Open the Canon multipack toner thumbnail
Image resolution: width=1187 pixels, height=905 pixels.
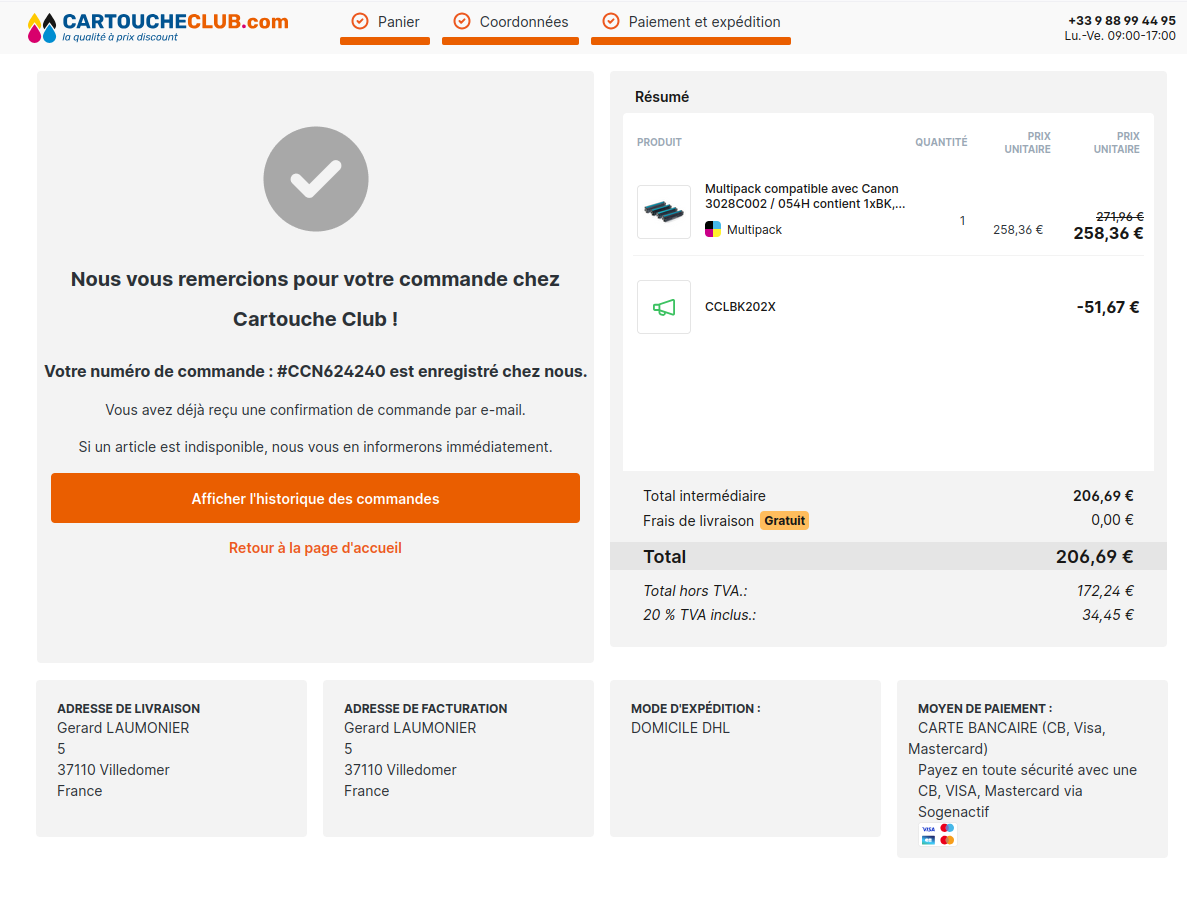(664, 212)
